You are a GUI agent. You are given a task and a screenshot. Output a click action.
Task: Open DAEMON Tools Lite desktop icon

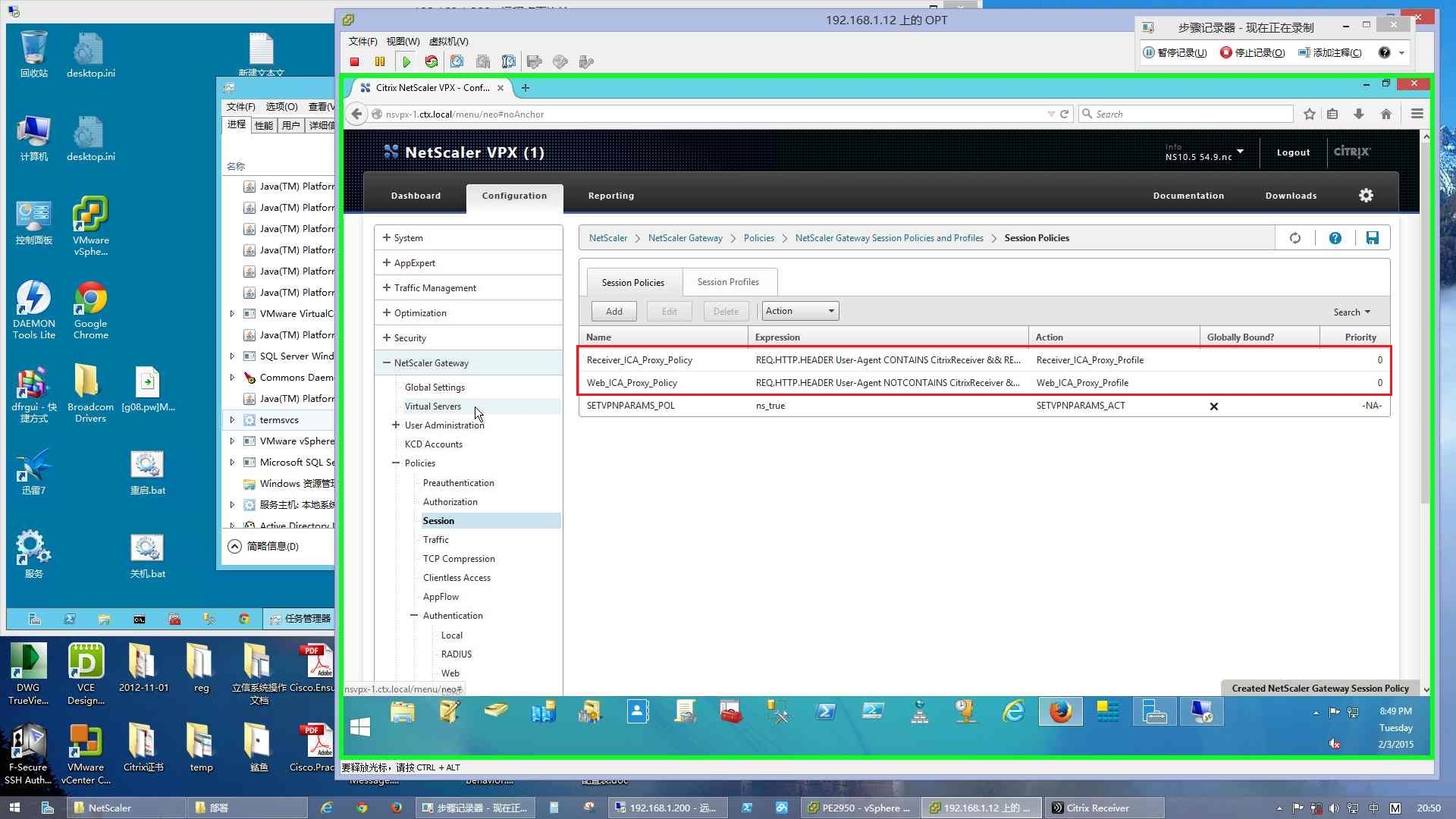pos(34,310)
